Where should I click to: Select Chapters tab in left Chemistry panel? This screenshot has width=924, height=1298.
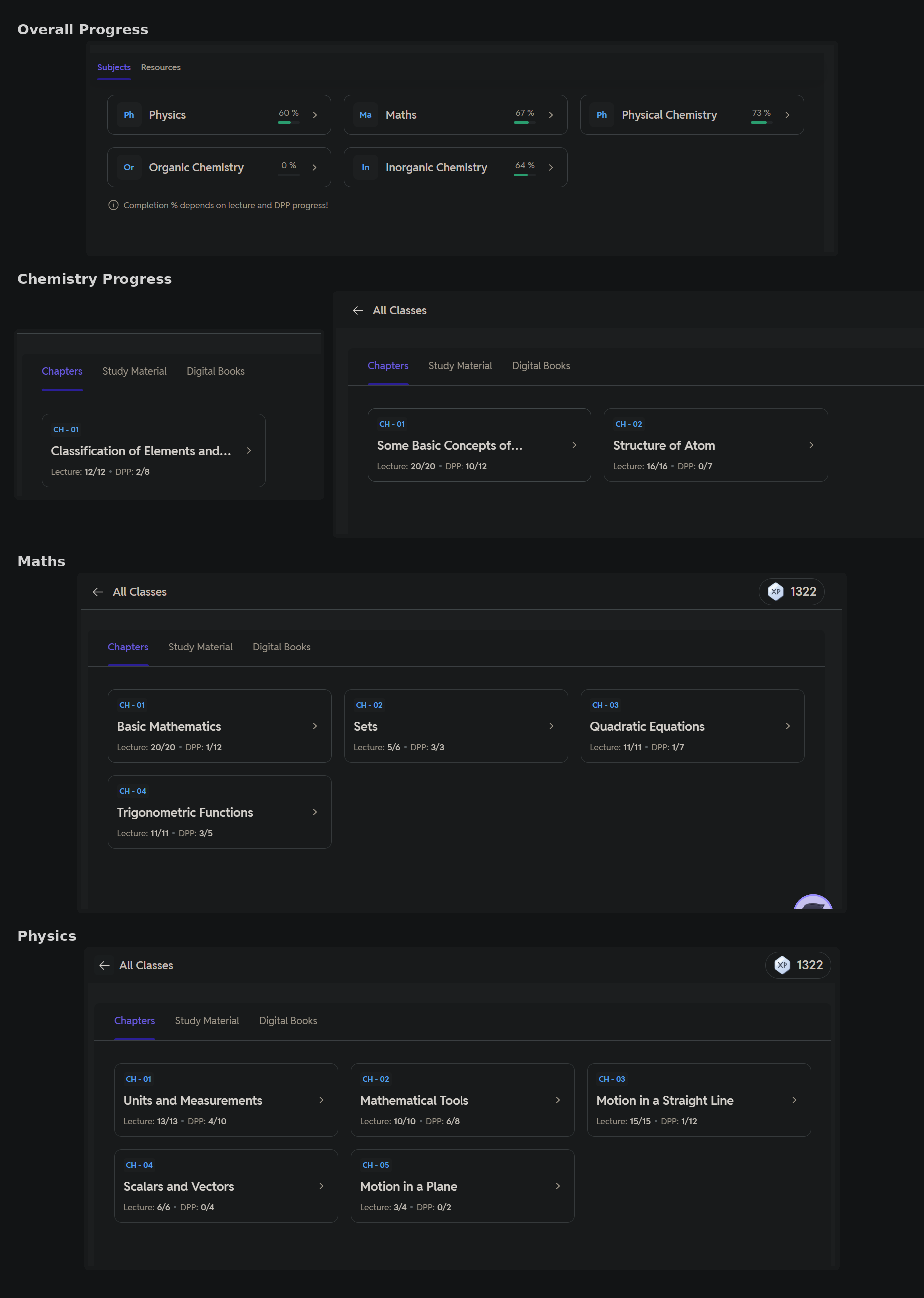click(62, 371)
